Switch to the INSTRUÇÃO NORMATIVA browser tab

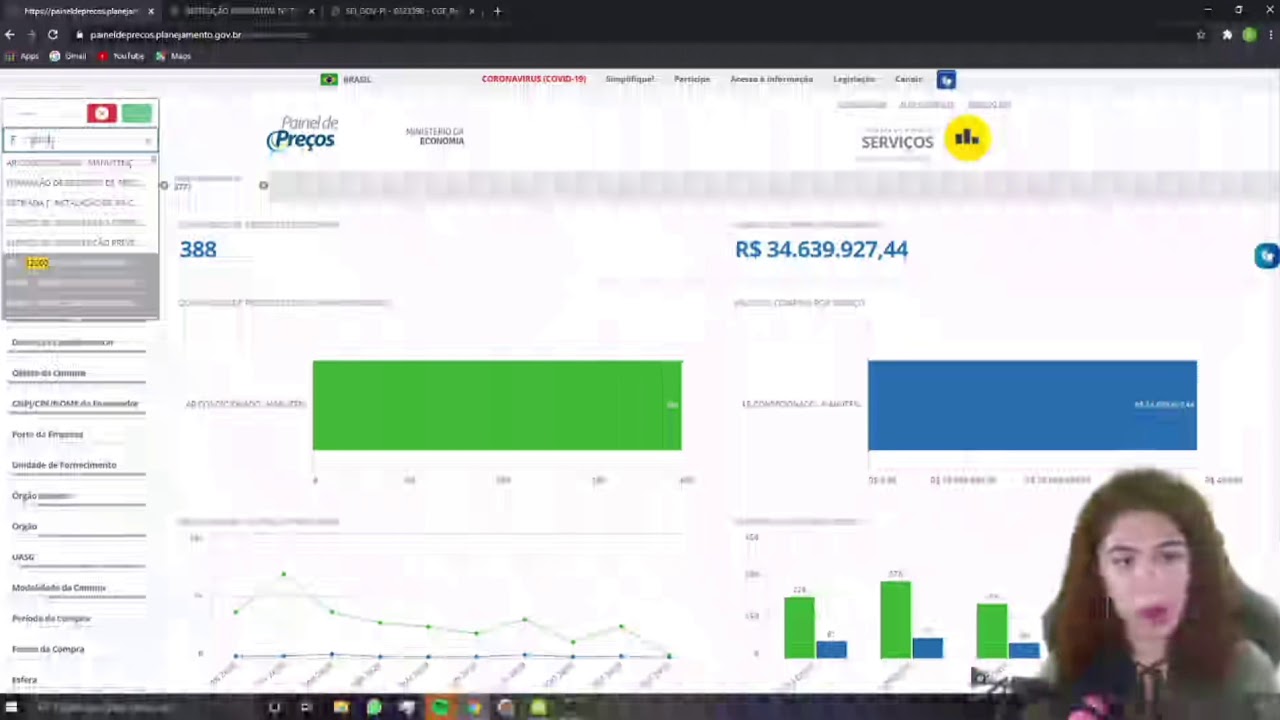(x=240, y=11)
